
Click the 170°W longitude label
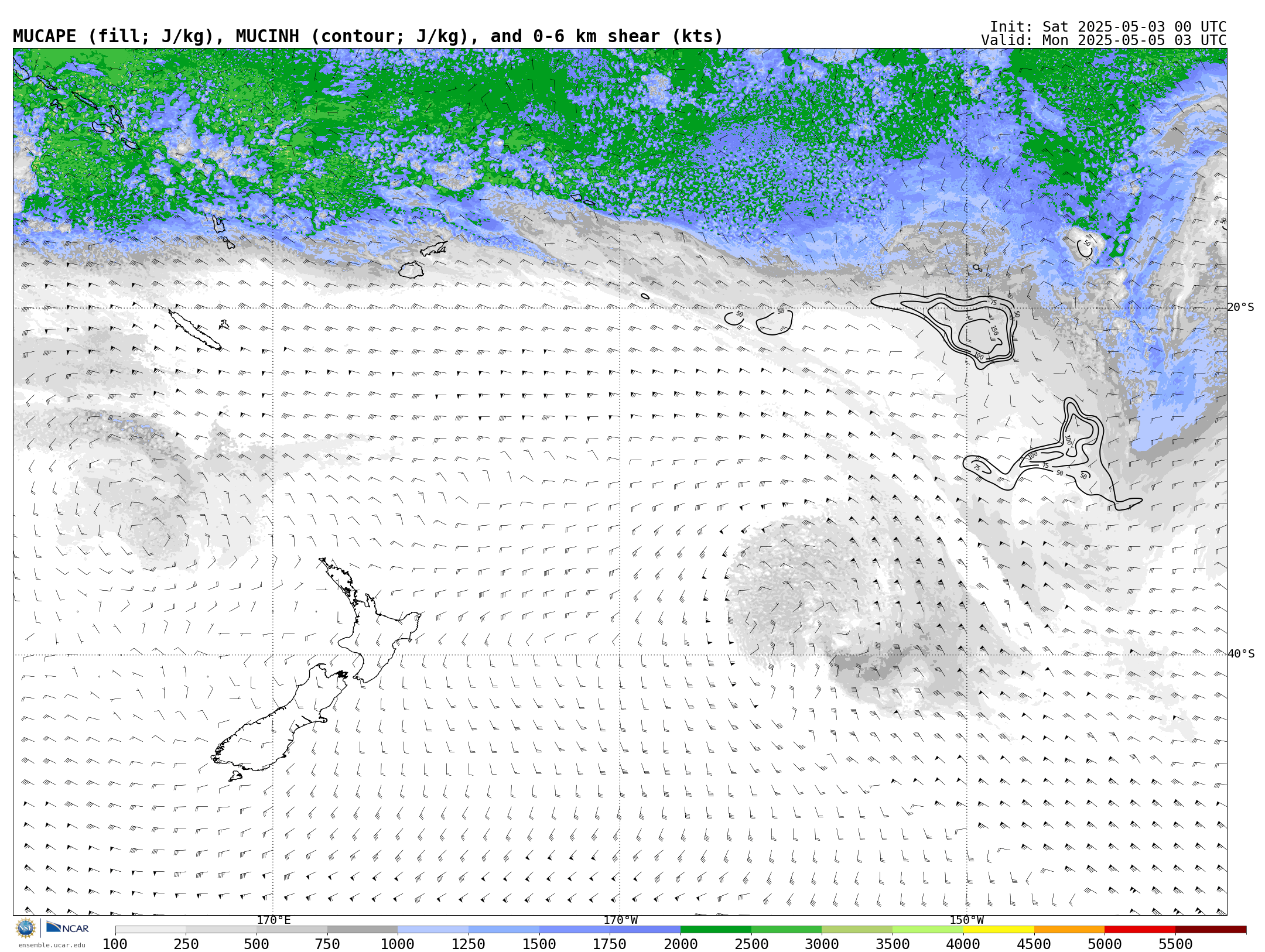(x=620, y=920)
